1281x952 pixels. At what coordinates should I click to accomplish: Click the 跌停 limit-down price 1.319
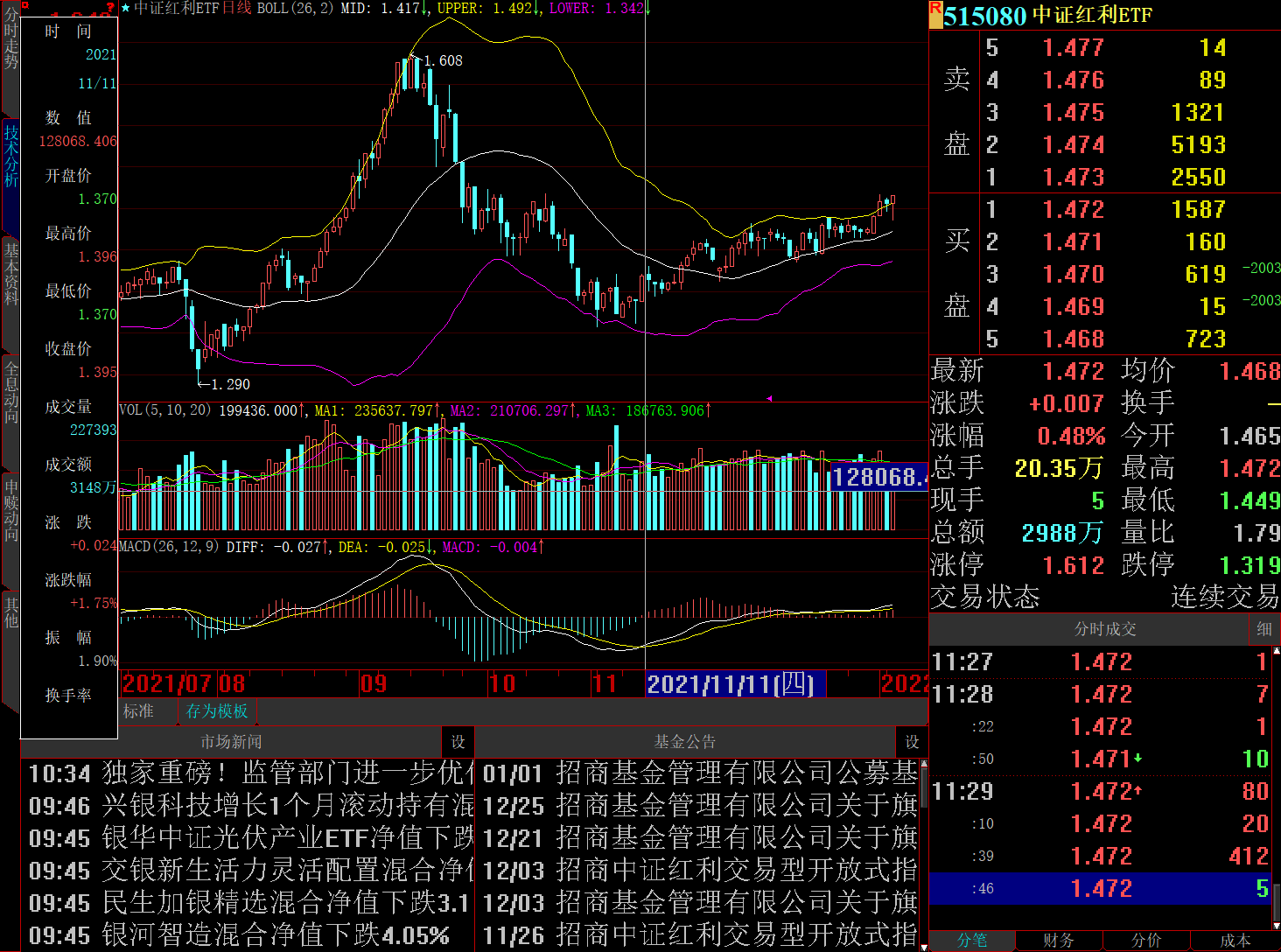point(1250,566)
